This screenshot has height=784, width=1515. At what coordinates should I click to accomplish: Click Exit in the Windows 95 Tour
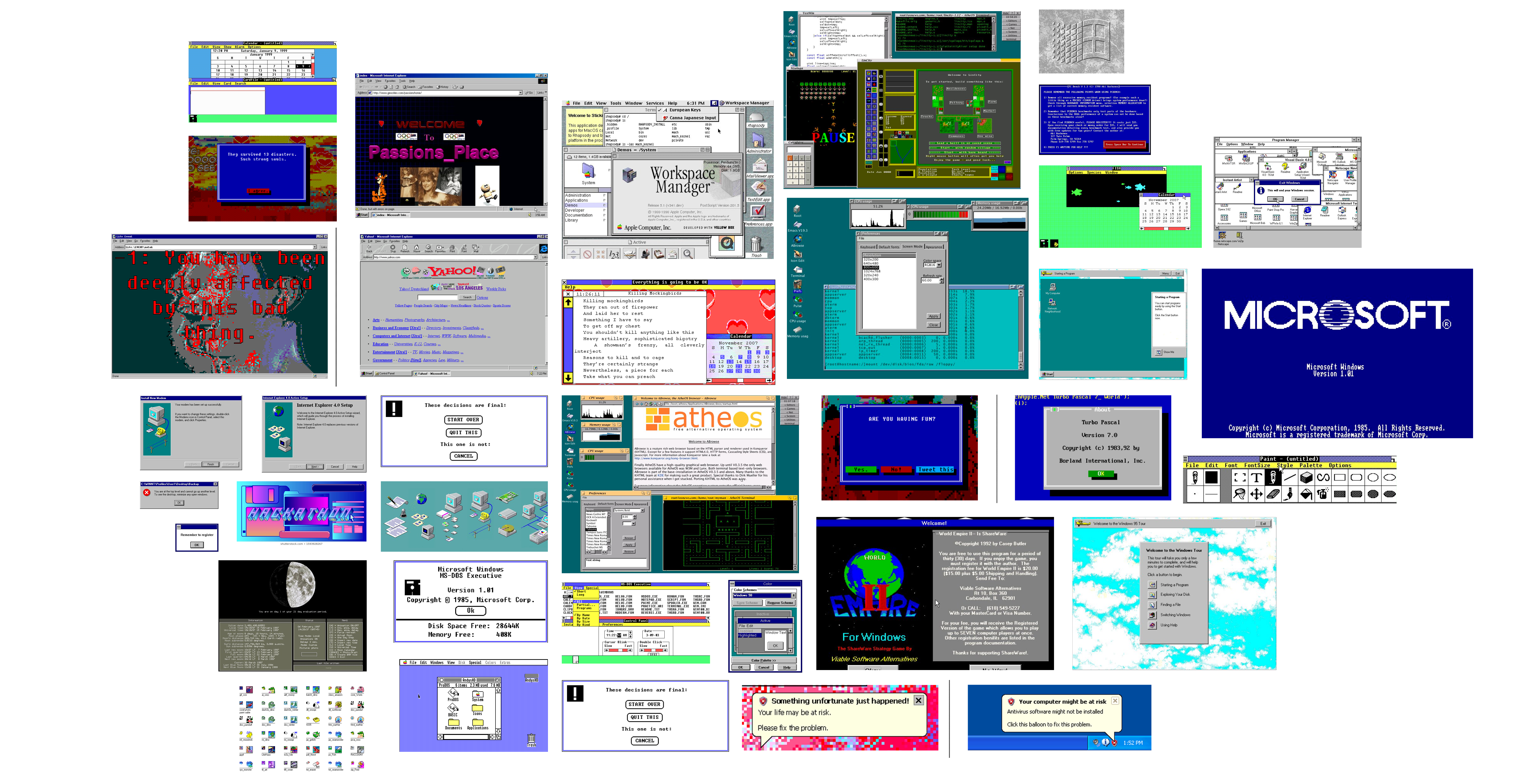point(1263,523)
